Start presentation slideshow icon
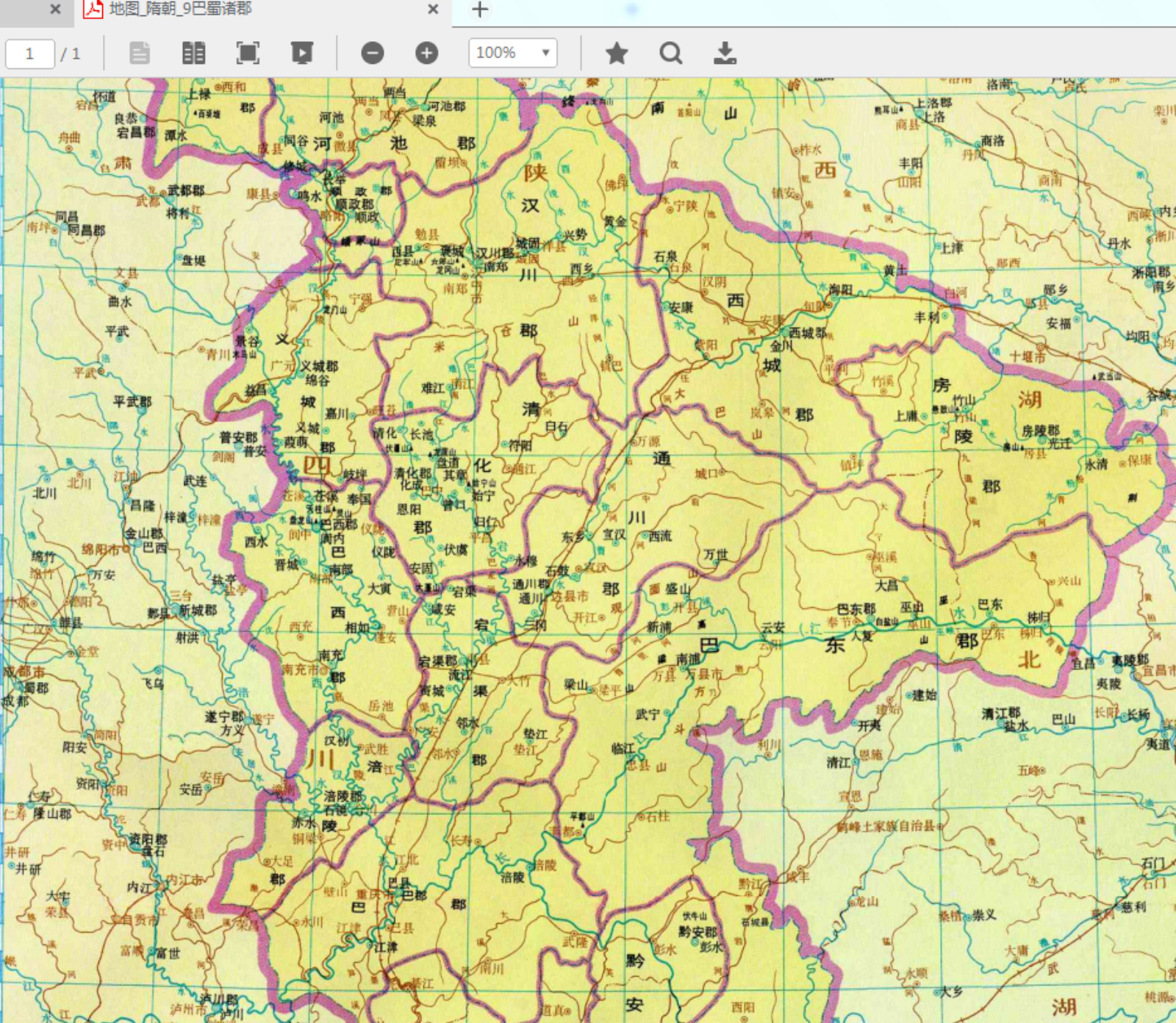 (x=302, y=53)
